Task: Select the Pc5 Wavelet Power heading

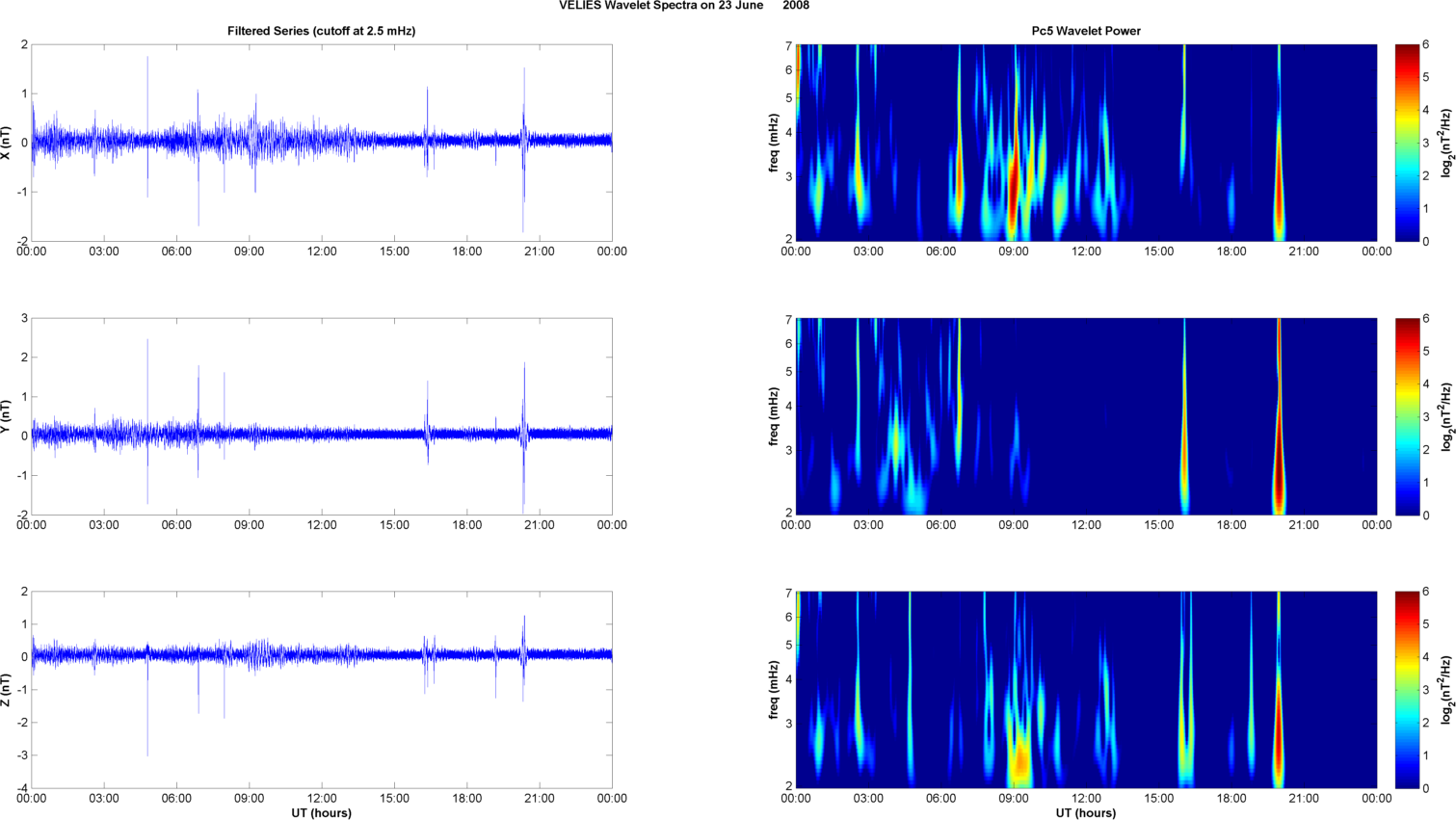Action: [x=1086, y=31]
